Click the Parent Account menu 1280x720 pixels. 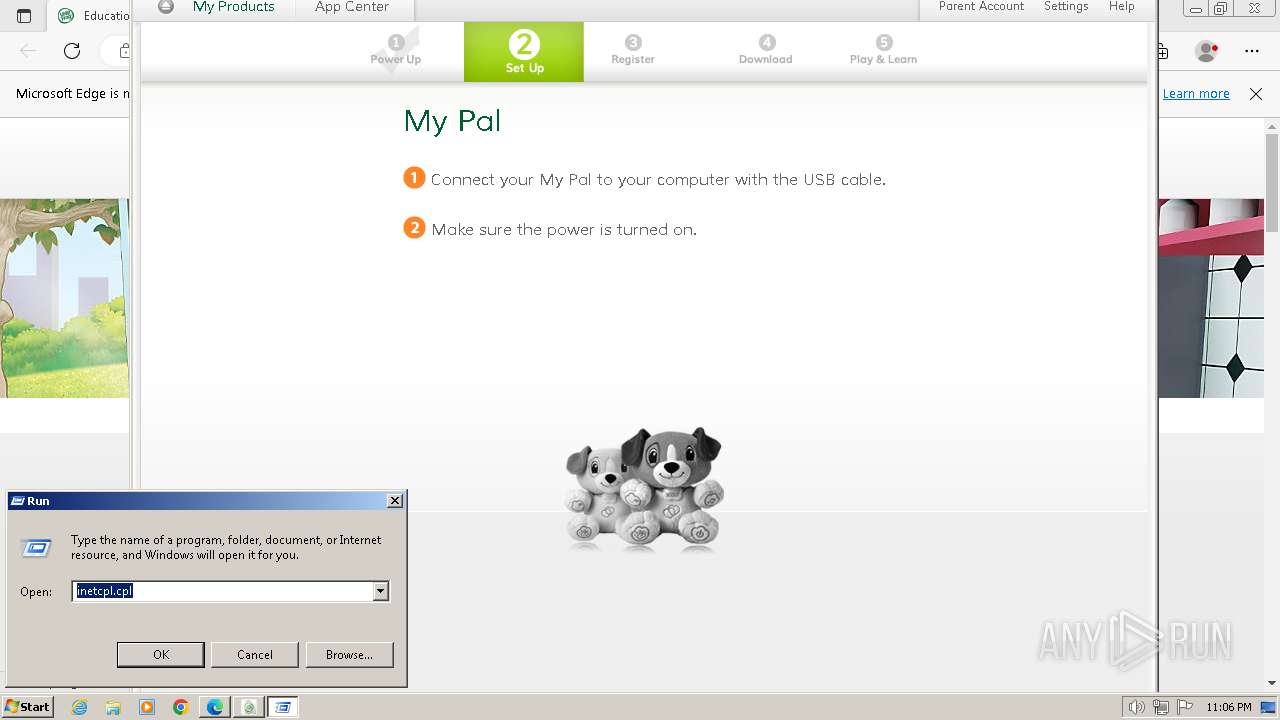981,7
